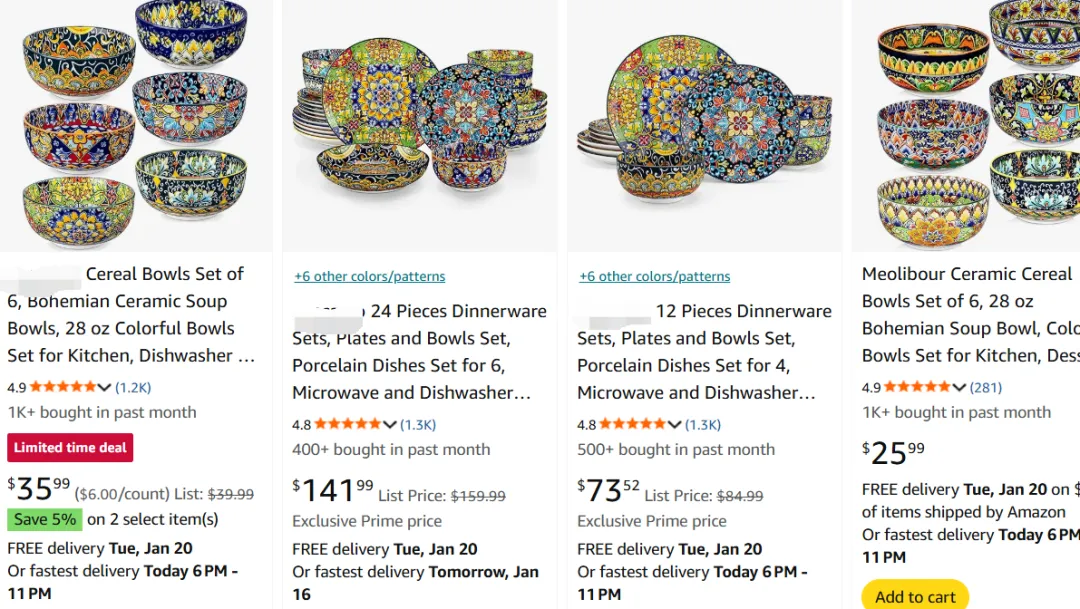This screenshot has height=609, width=1080.
Task: View other colors for 12 Pieces Dinnerware set
Action: point(654,277)
